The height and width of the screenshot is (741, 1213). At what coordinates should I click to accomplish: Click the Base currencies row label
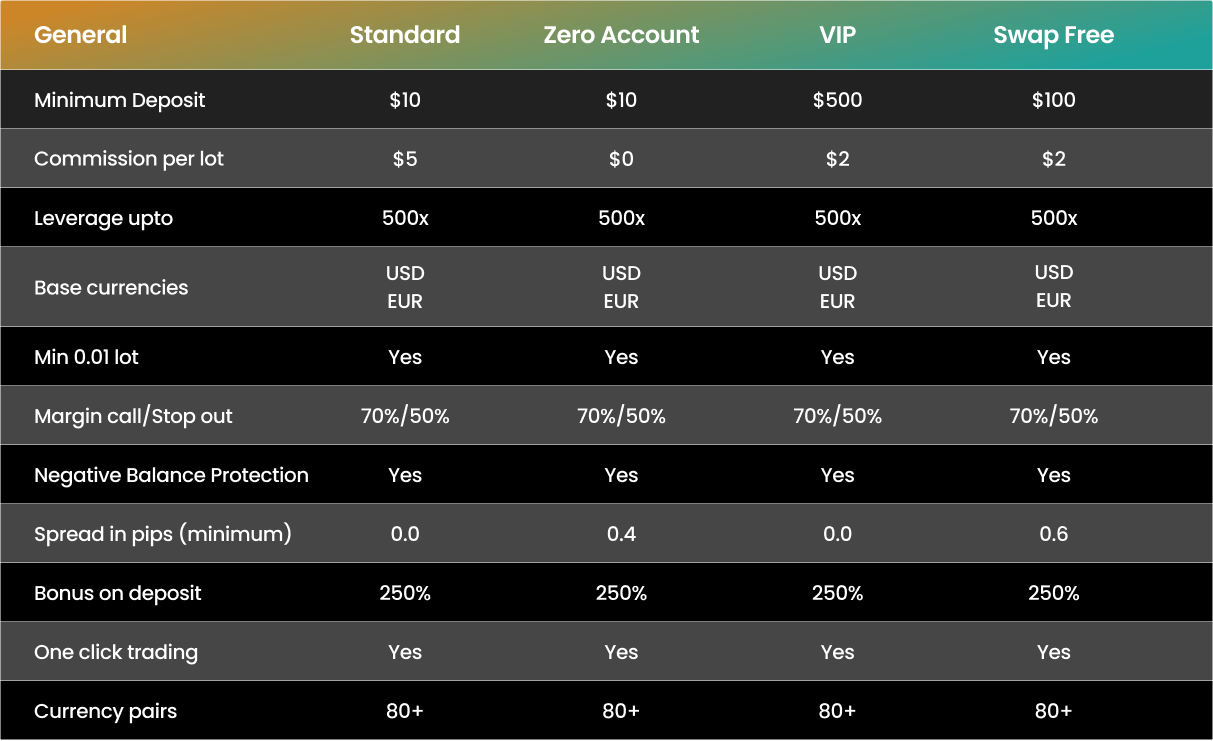111,287
